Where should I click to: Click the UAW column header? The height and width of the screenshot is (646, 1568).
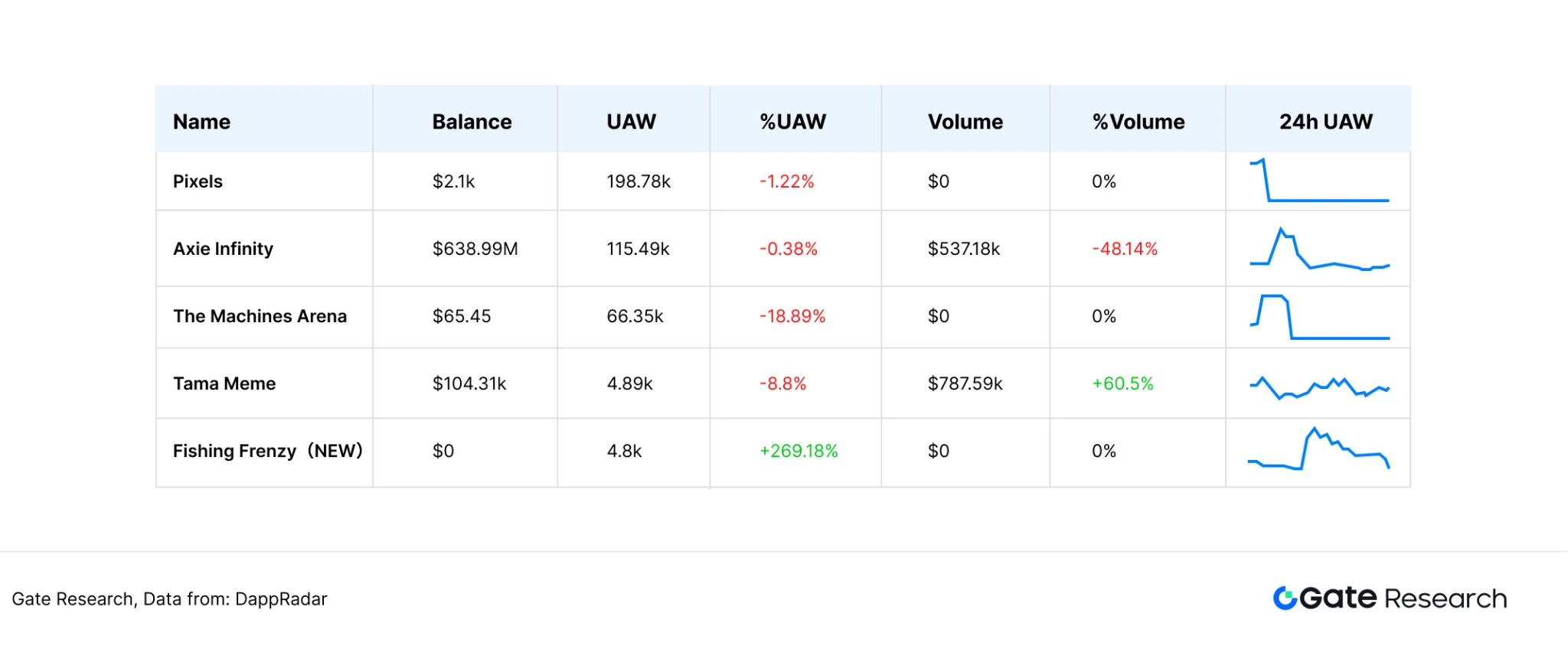[x=631, y=122]
